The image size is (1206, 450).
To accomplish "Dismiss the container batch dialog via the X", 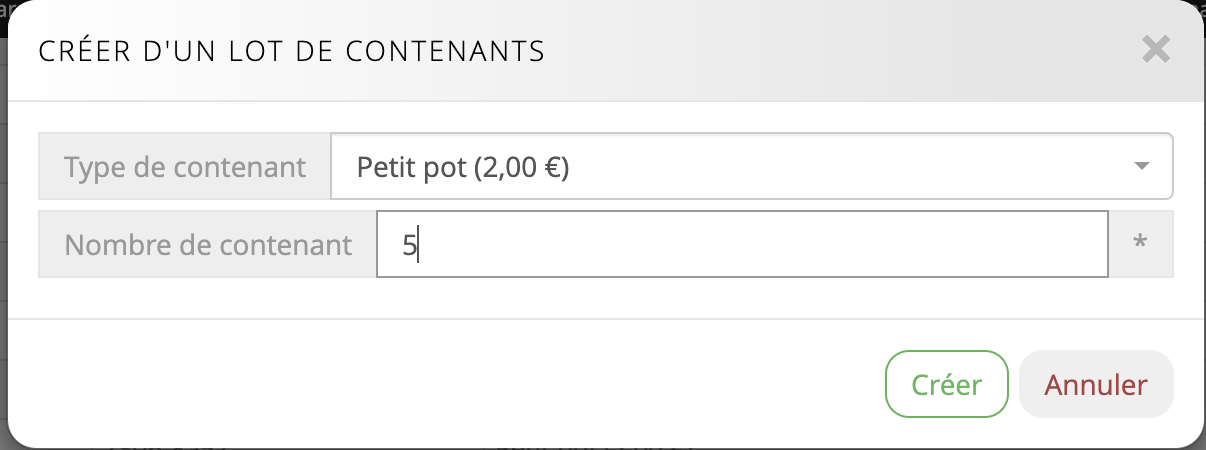I will 1155,50.
